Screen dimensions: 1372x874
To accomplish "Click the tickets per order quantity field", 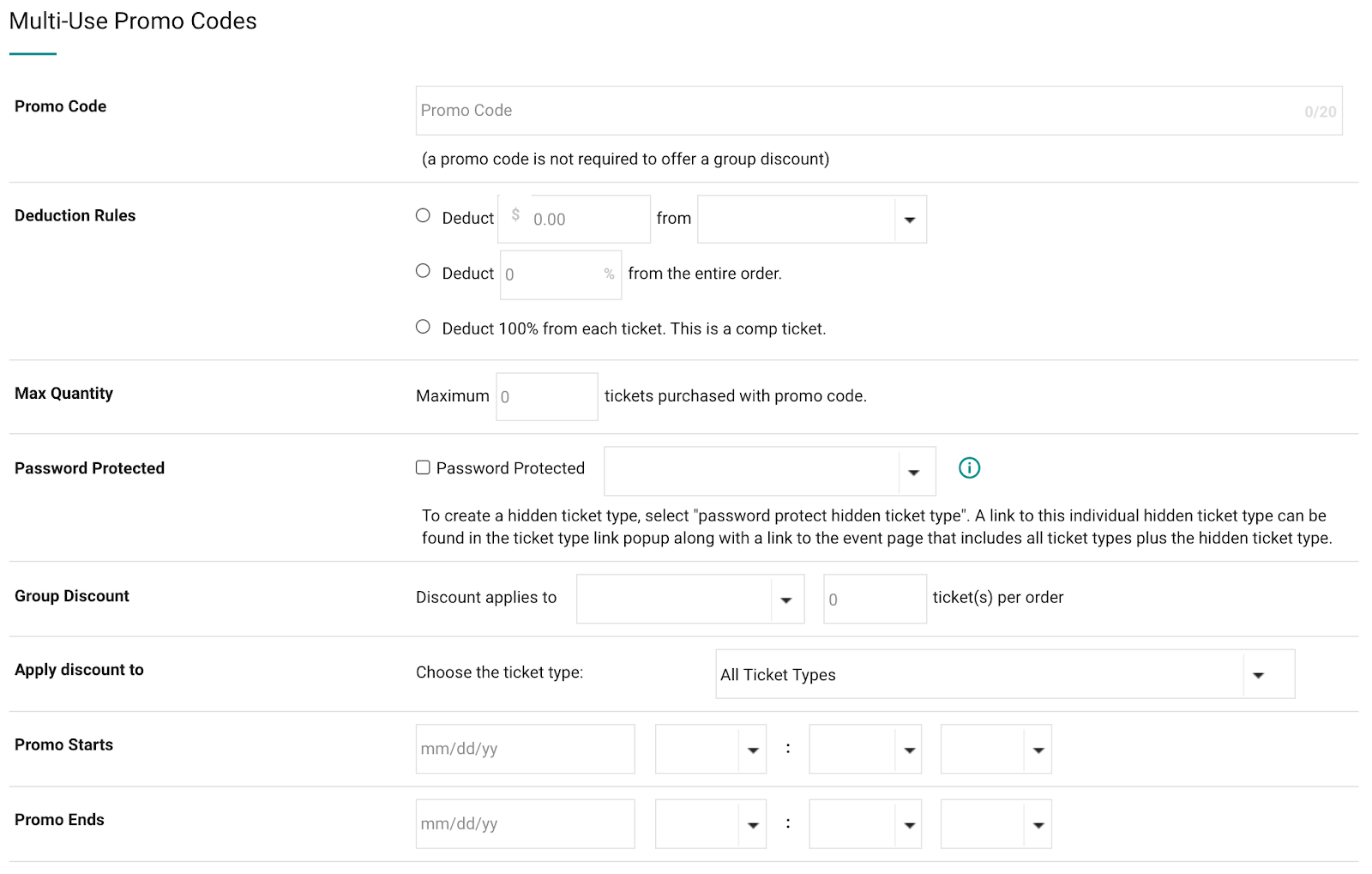I will coord(874,599).
